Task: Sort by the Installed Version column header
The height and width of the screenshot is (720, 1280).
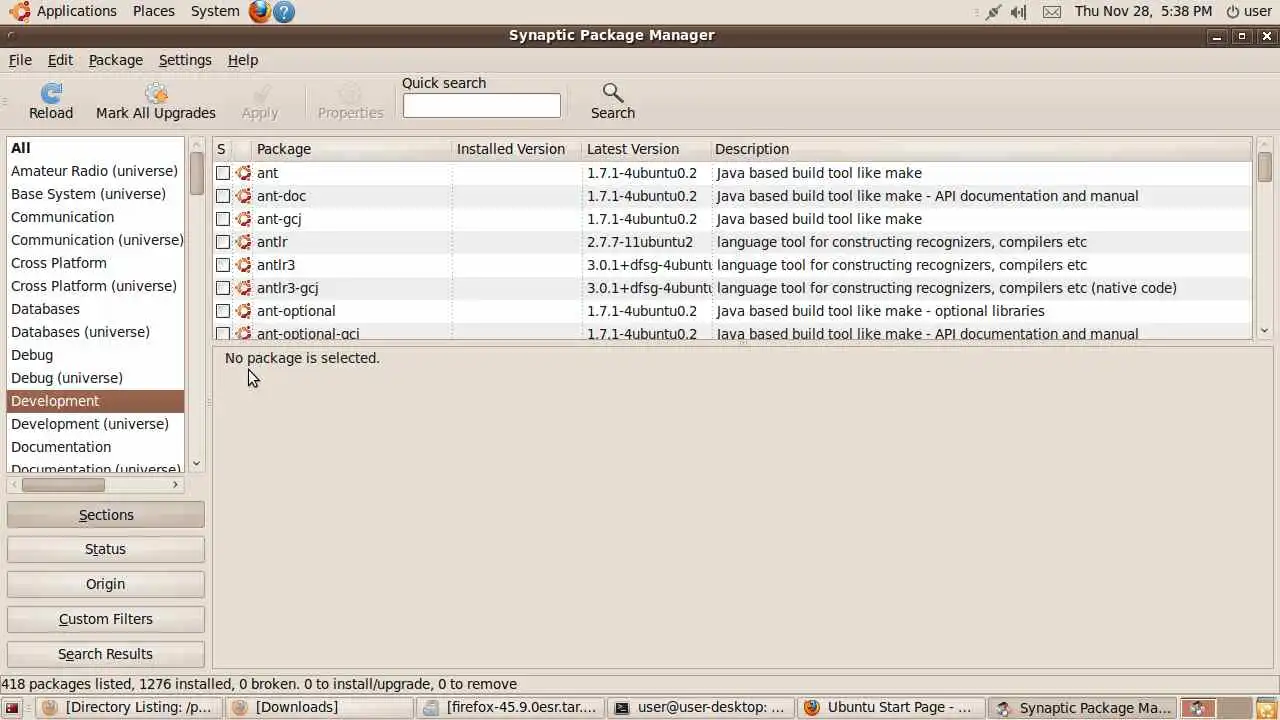Action: pos(516,149)
